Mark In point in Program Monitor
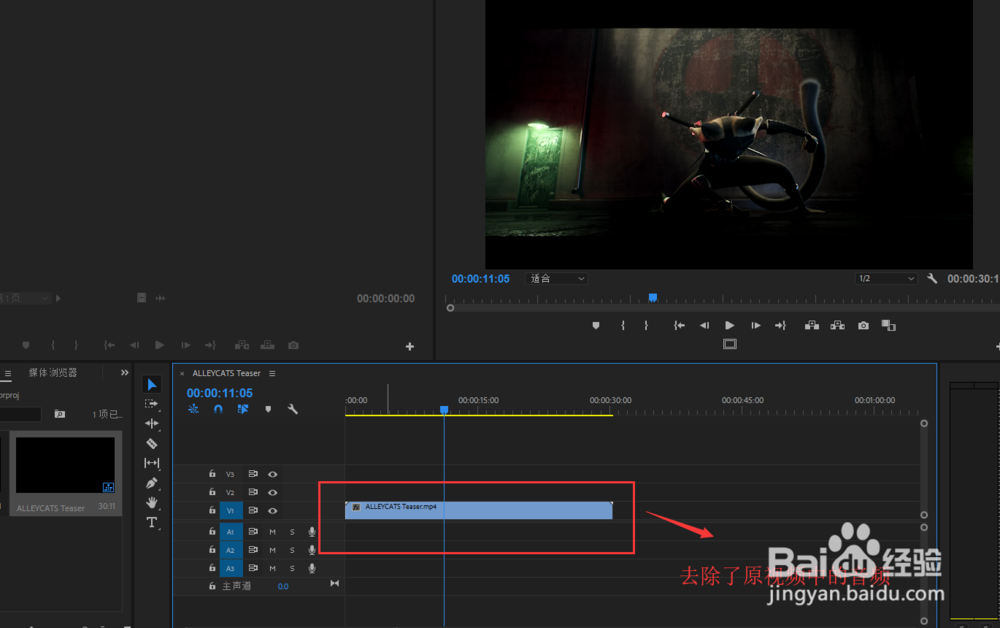The image size is (1000, 628). pos(622,326)
